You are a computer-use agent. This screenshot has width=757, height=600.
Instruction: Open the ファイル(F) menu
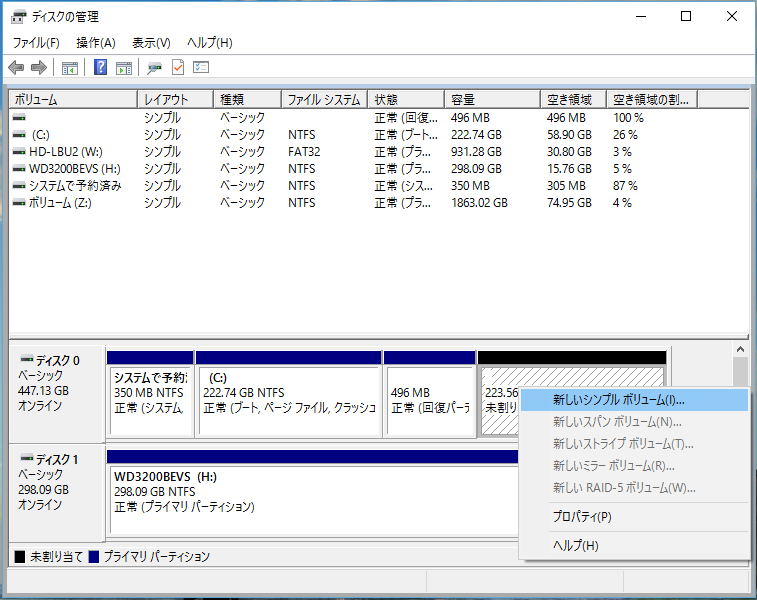[x=36, y=43]
